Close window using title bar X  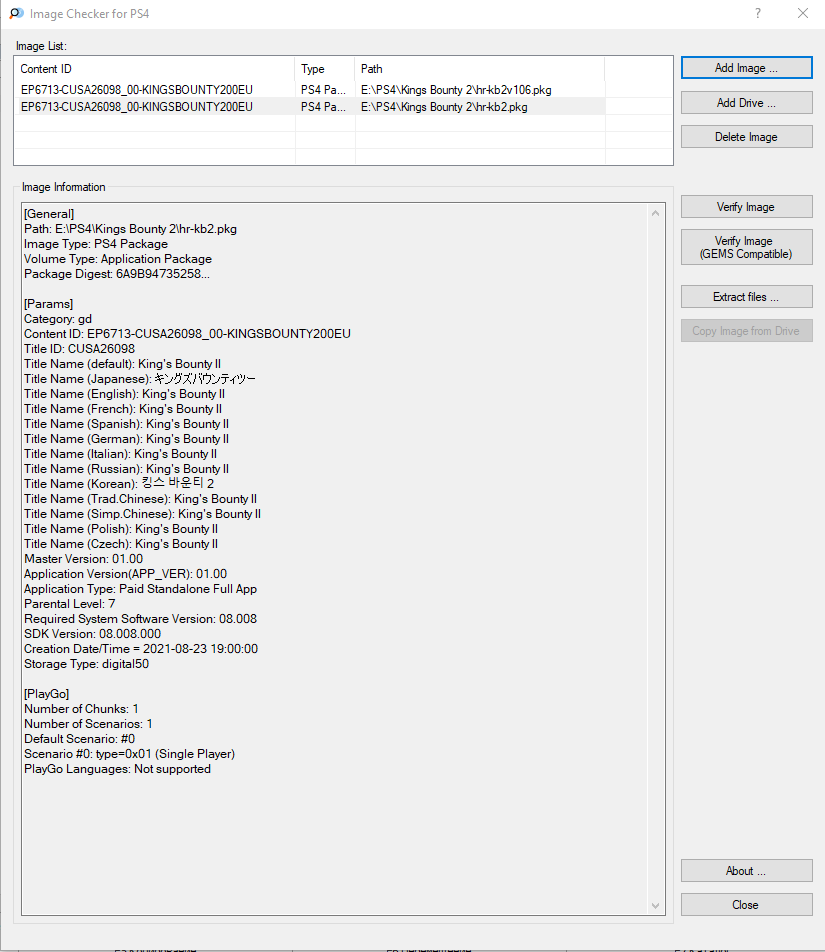(x=803, y=13)
